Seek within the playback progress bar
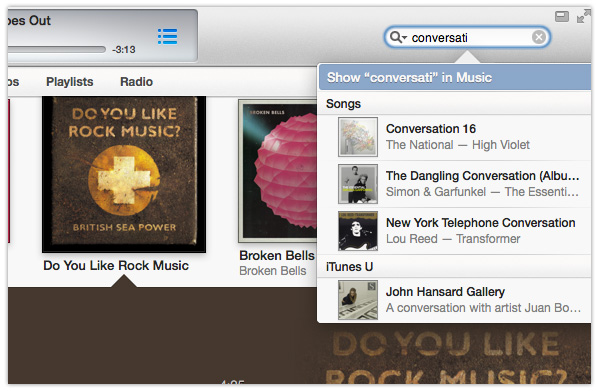 (57, 49)
